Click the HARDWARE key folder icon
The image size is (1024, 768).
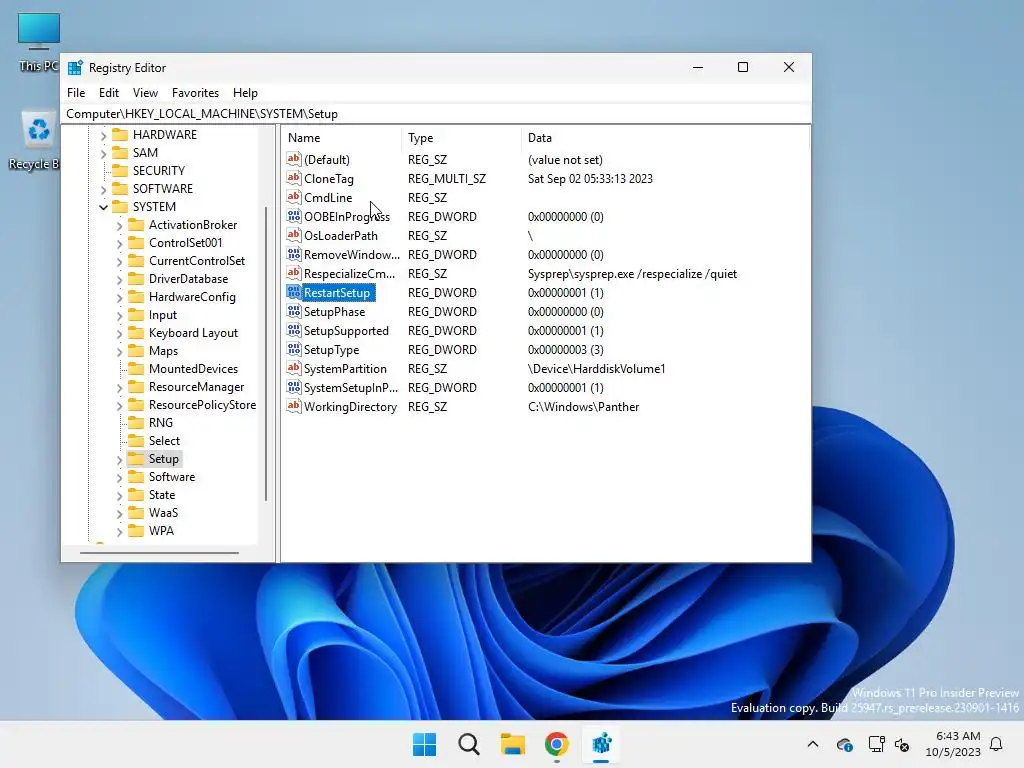tap(120, 135)
